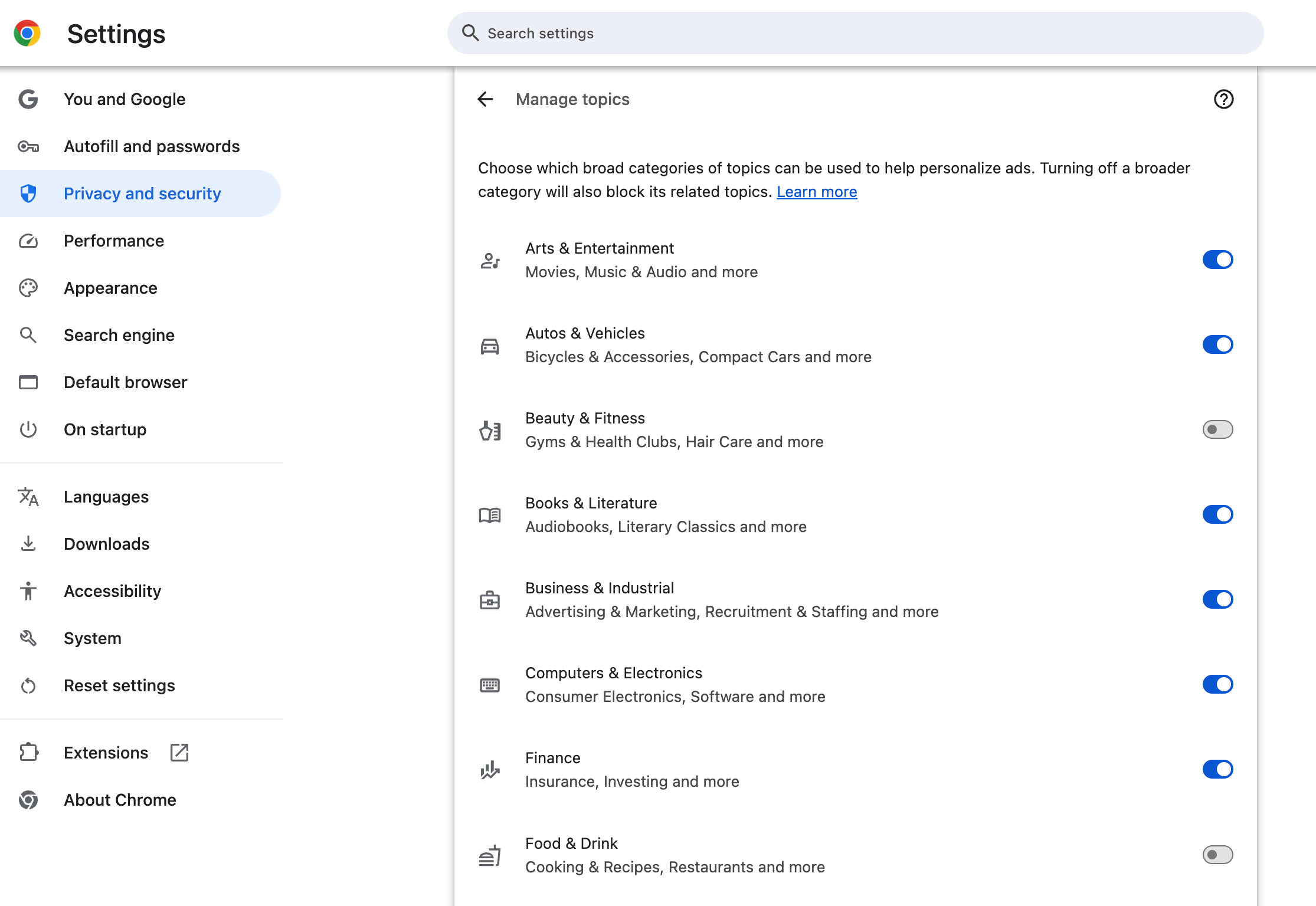
Task: Expand the Downloads settings section
Action: tap(106, 543)
